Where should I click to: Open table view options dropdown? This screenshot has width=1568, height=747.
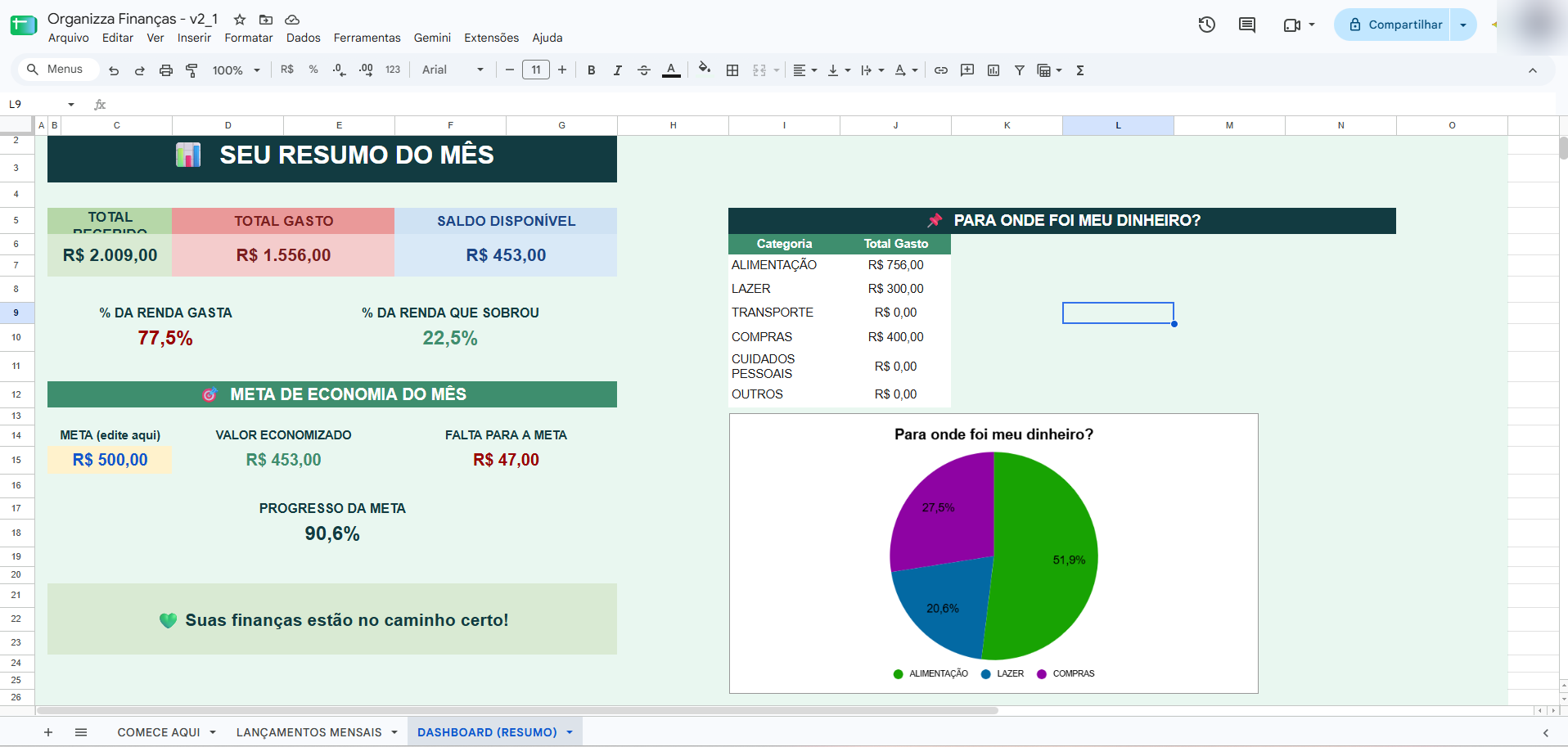click(x=1059, y=70)
